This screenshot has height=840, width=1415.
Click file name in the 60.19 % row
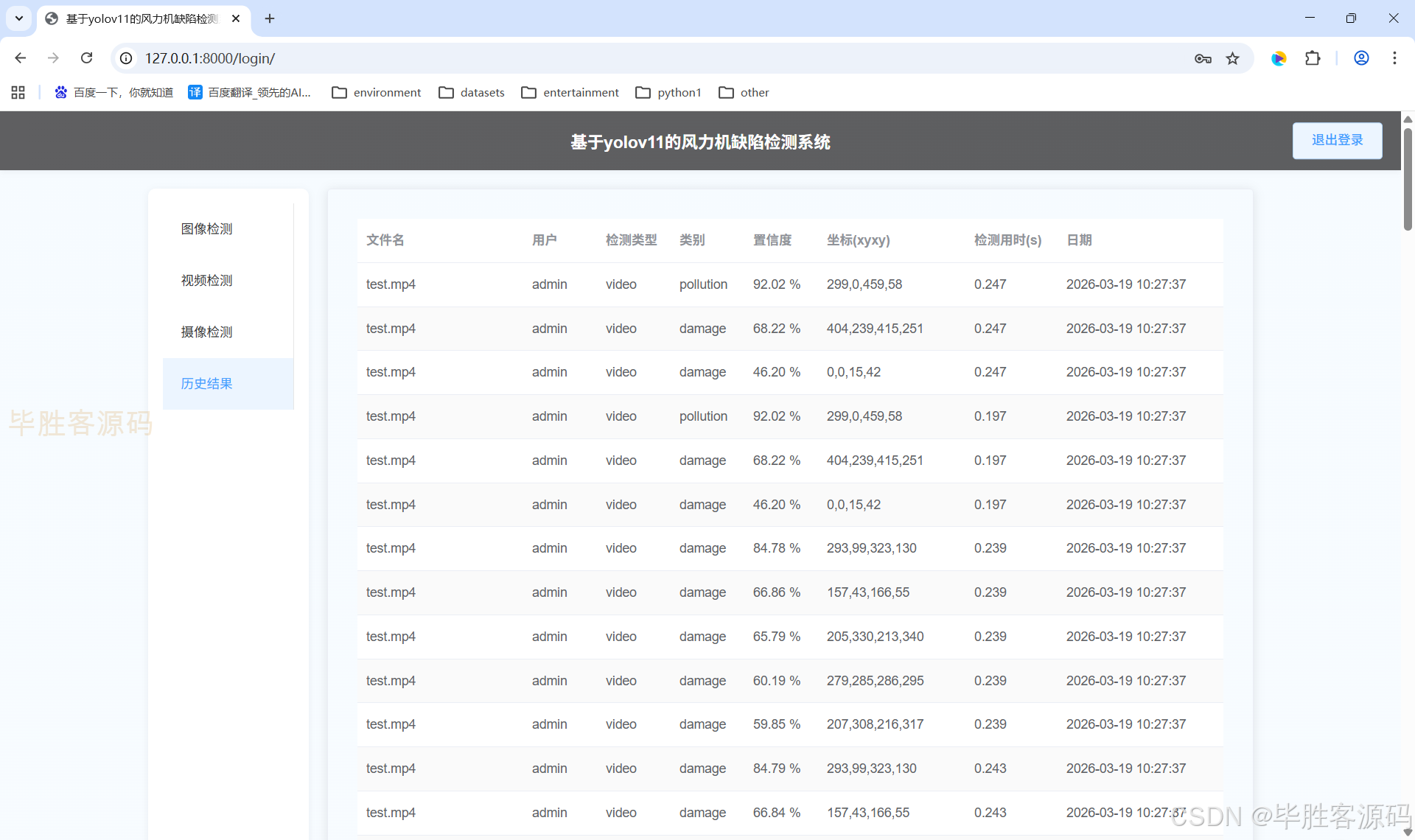(391, 681)
